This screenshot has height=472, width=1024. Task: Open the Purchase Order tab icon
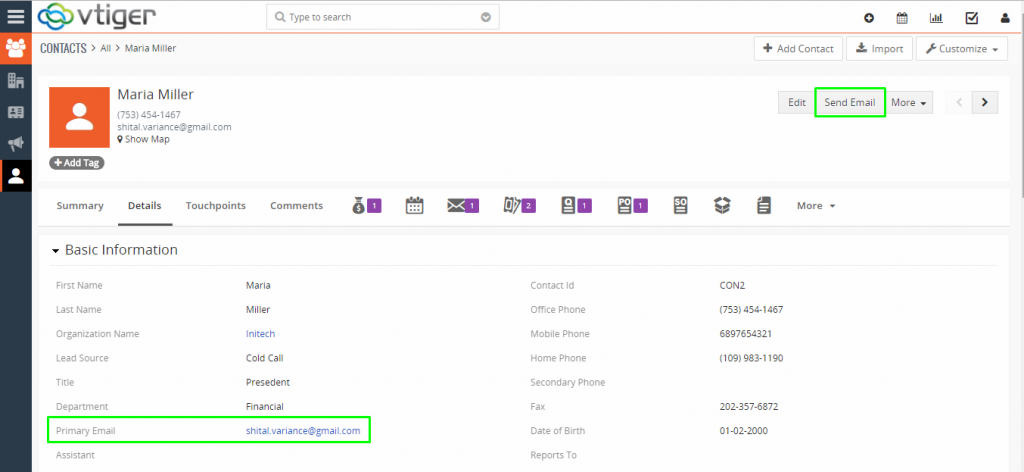632,206
